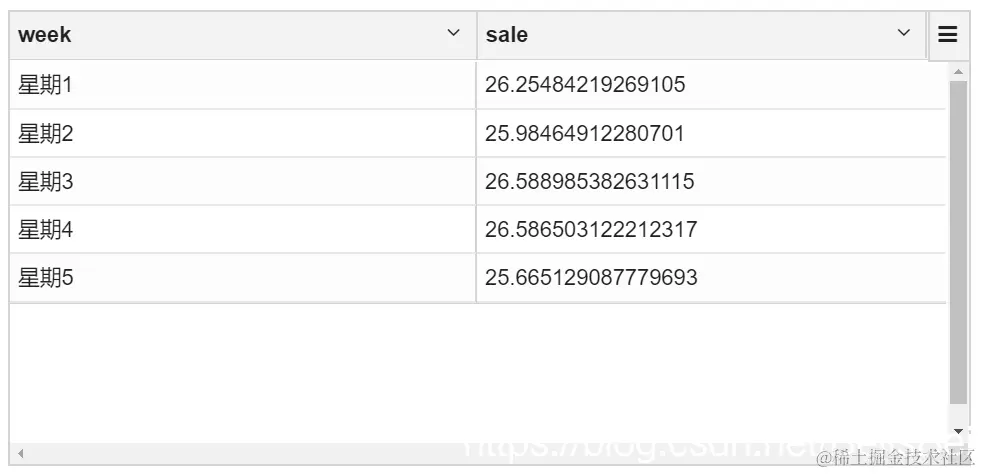Sort by clicking the sale header label
Viewport: 982px width, 474px height.
tap(507, 35)
